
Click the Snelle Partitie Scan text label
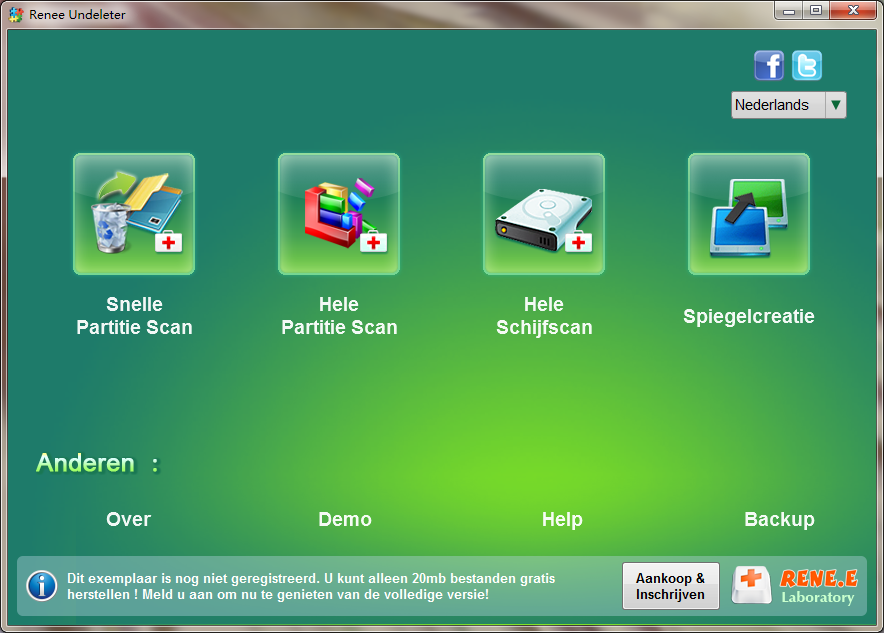click(134, 316)
